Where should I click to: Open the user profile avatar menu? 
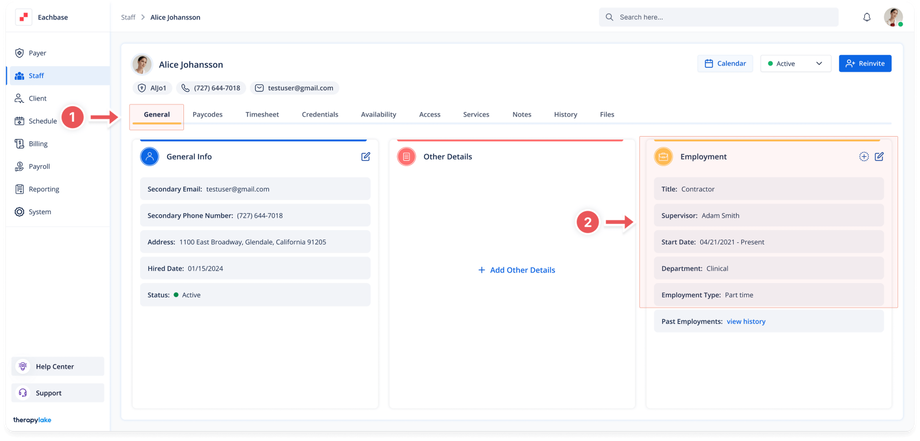pos(893,17)
